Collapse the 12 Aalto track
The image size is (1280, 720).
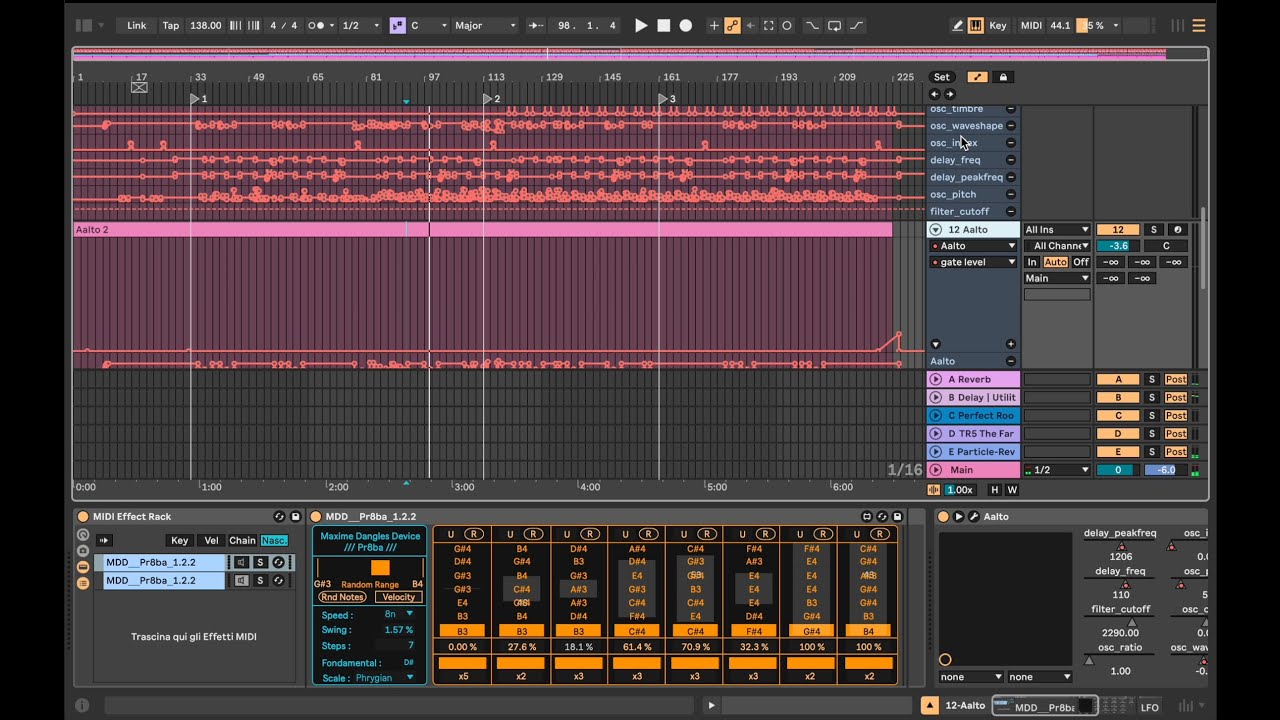pyautogui.click(x=935, y=230)
